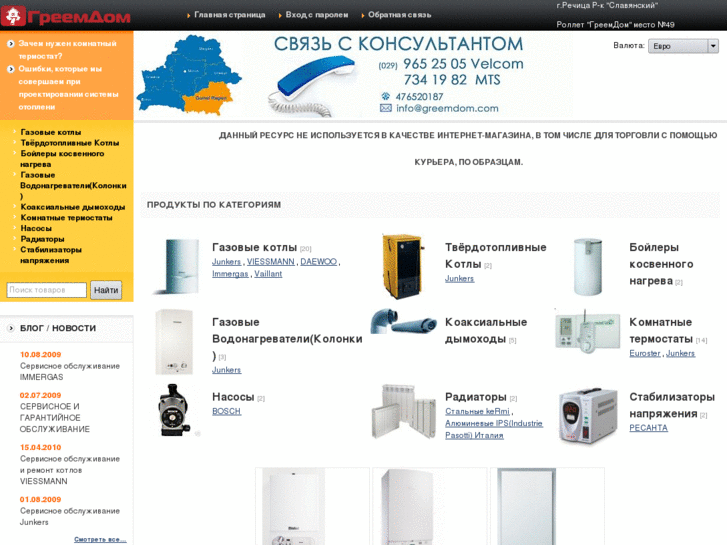
Task: Select the solid fuel boiler picture
Action: point(402,266)
